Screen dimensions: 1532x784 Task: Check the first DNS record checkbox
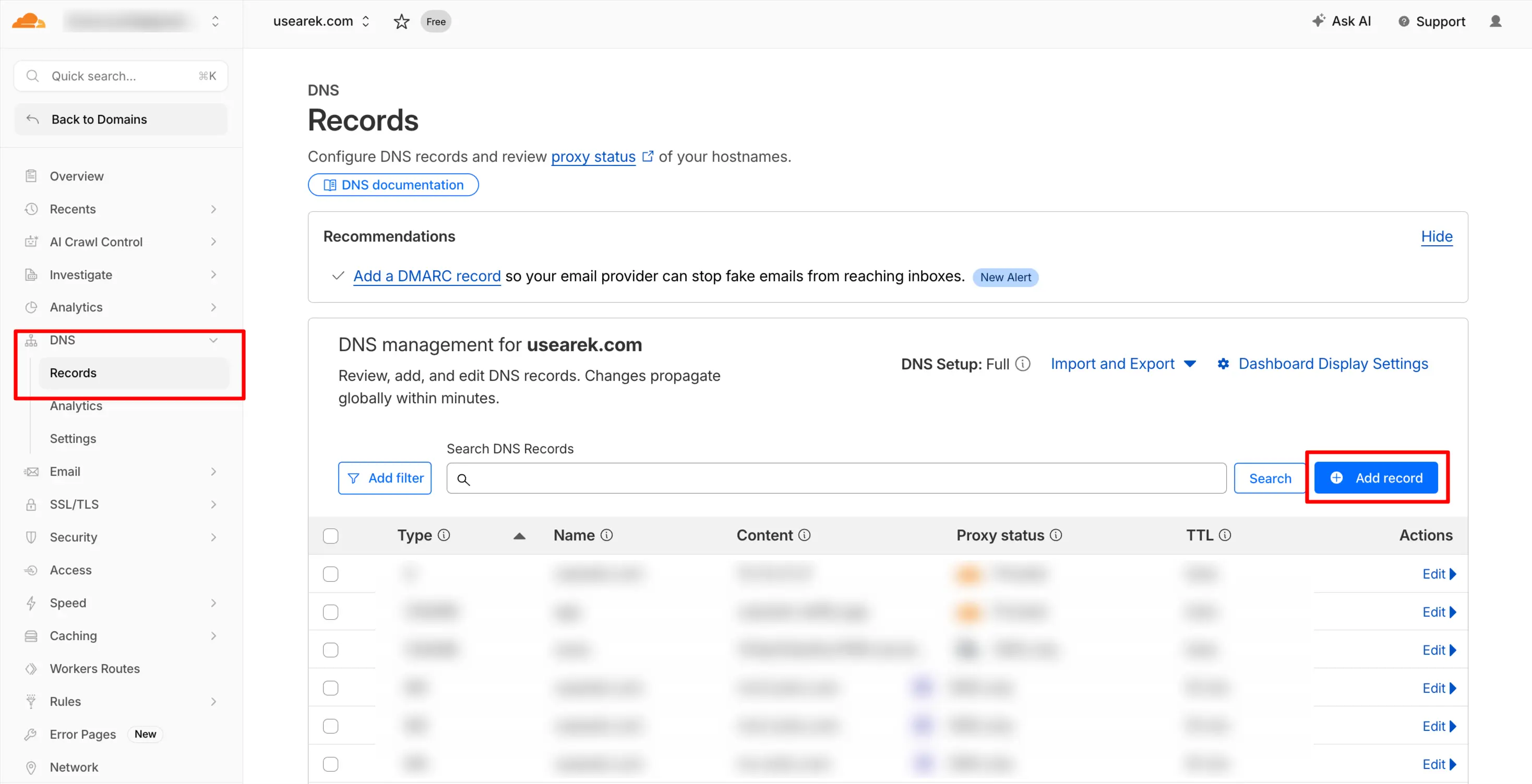coord(331,574)
